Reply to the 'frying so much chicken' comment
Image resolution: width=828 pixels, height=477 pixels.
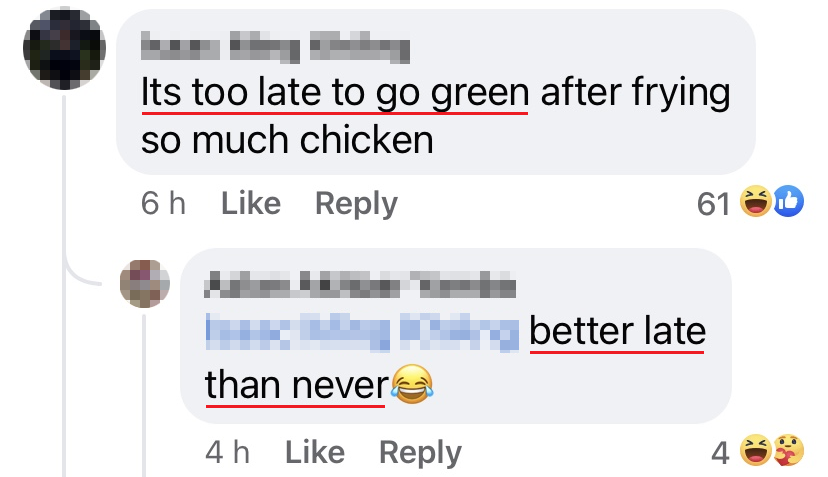pyautogui.click(x=356, y=204)
